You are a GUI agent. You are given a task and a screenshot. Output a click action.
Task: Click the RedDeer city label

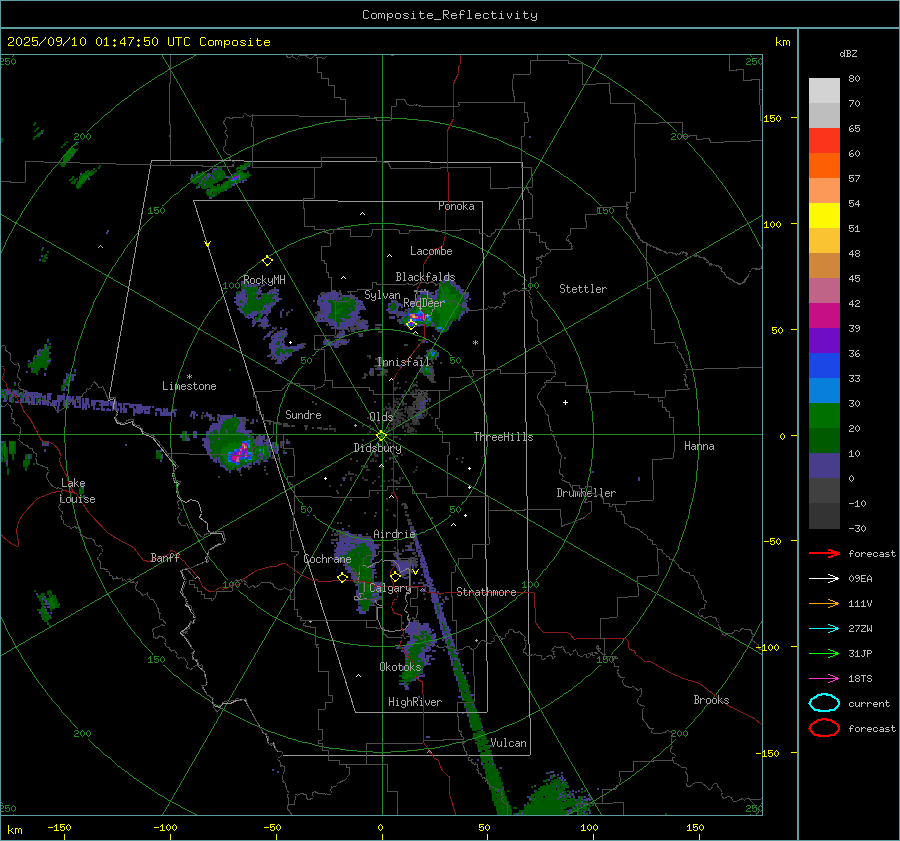point(424,303)
